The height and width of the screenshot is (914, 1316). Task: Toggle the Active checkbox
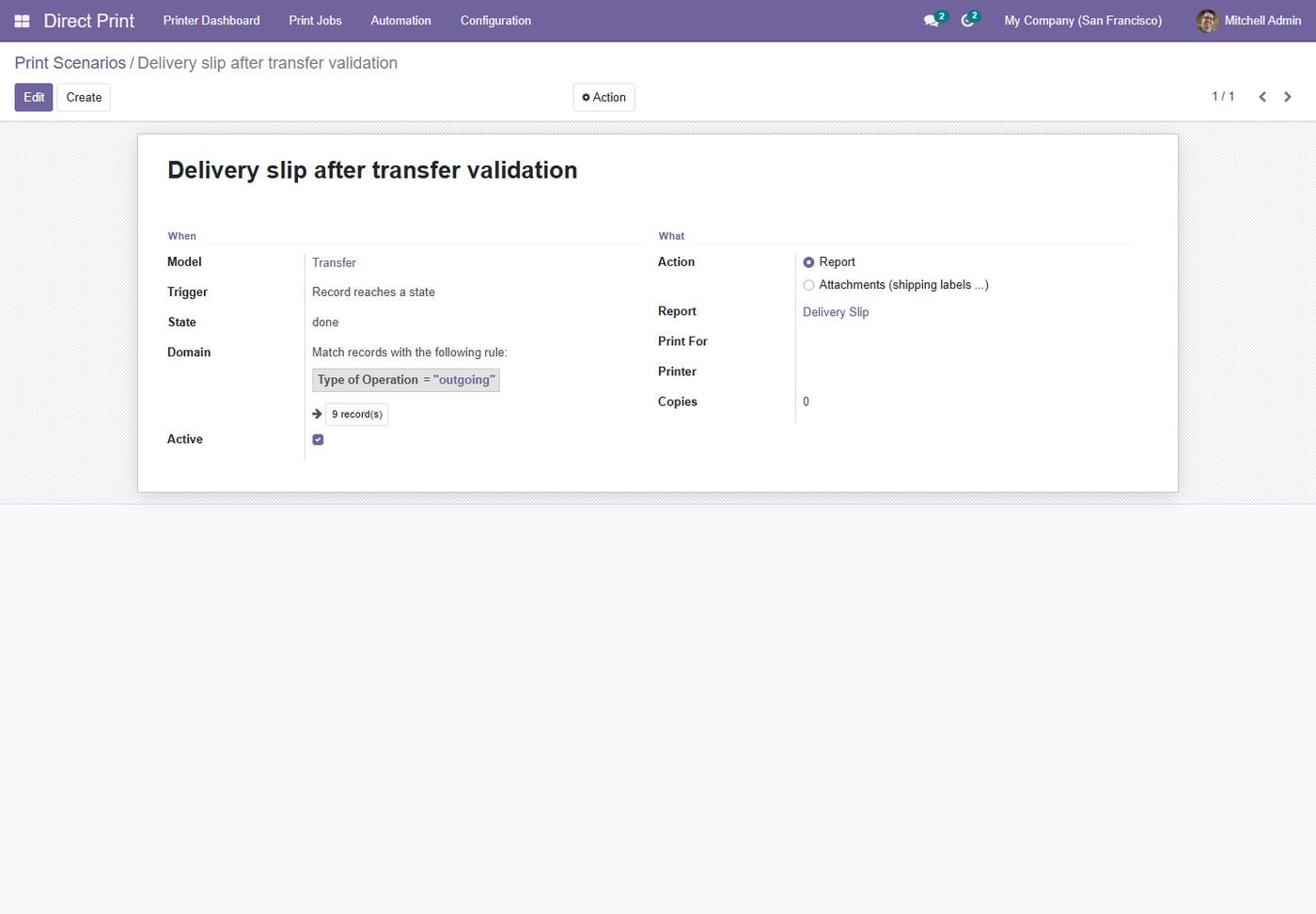coord(318,439)
